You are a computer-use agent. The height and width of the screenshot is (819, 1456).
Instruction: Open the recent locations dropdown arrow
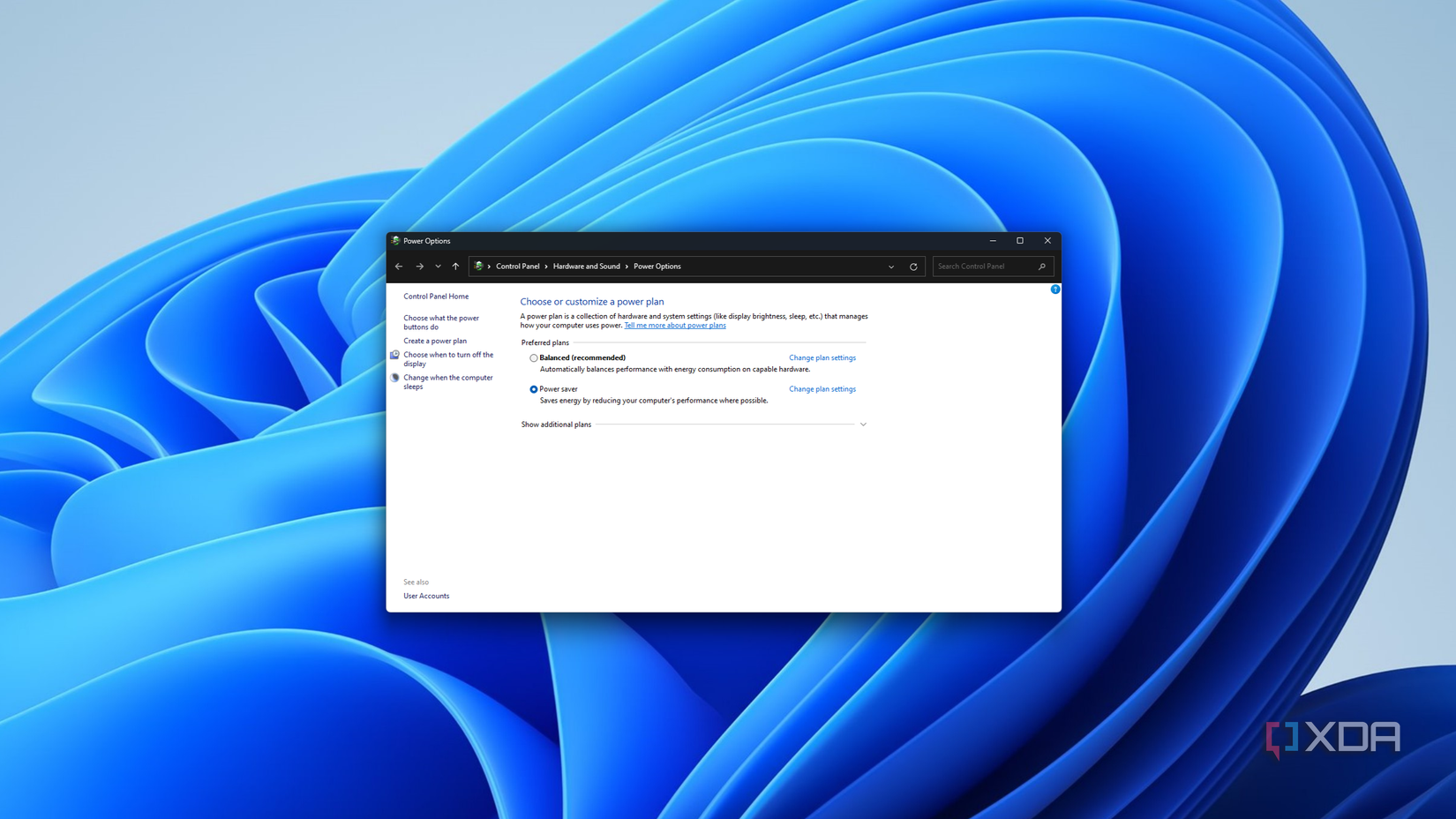click(438, 267)
